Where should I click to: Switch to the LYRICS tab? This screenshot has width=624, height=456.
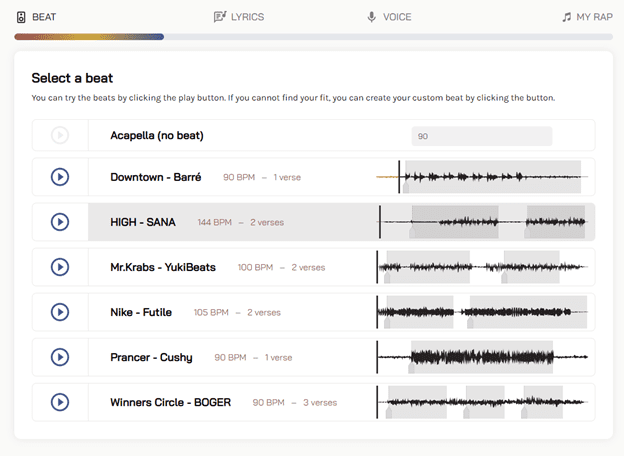click(239, 17)
